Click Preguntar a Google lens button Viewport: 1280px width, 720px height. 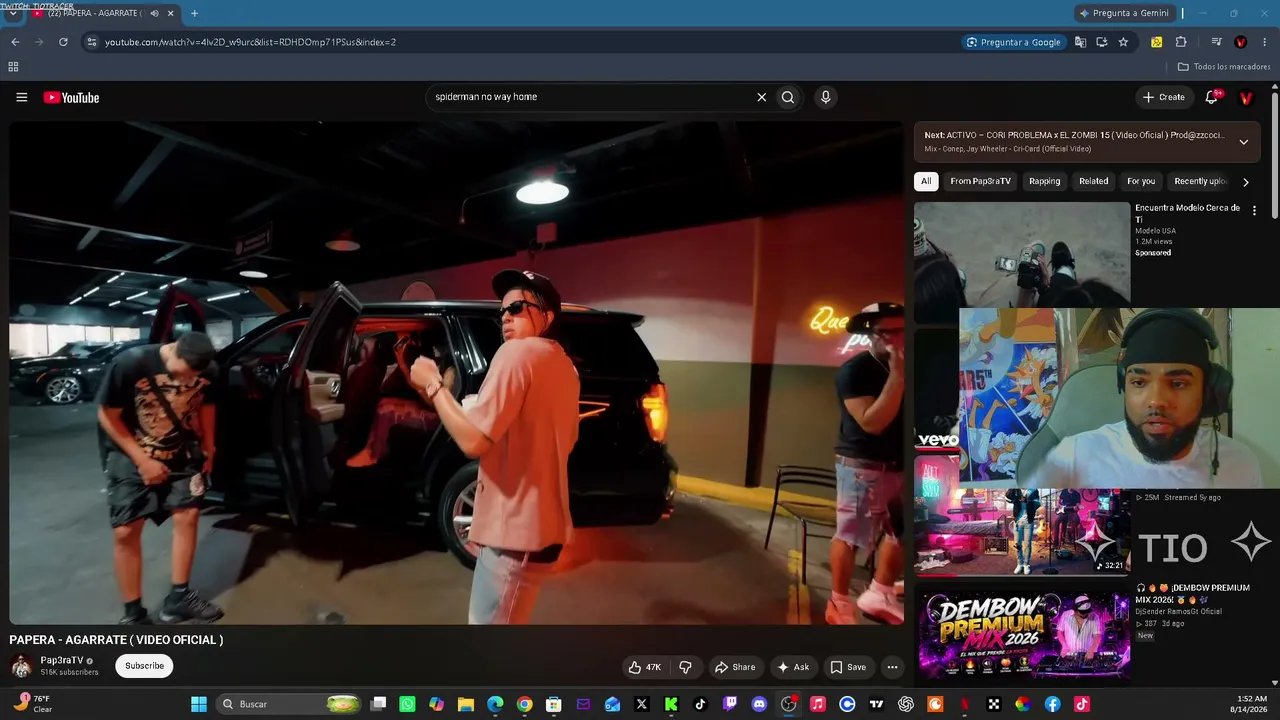pos(1013,42)
